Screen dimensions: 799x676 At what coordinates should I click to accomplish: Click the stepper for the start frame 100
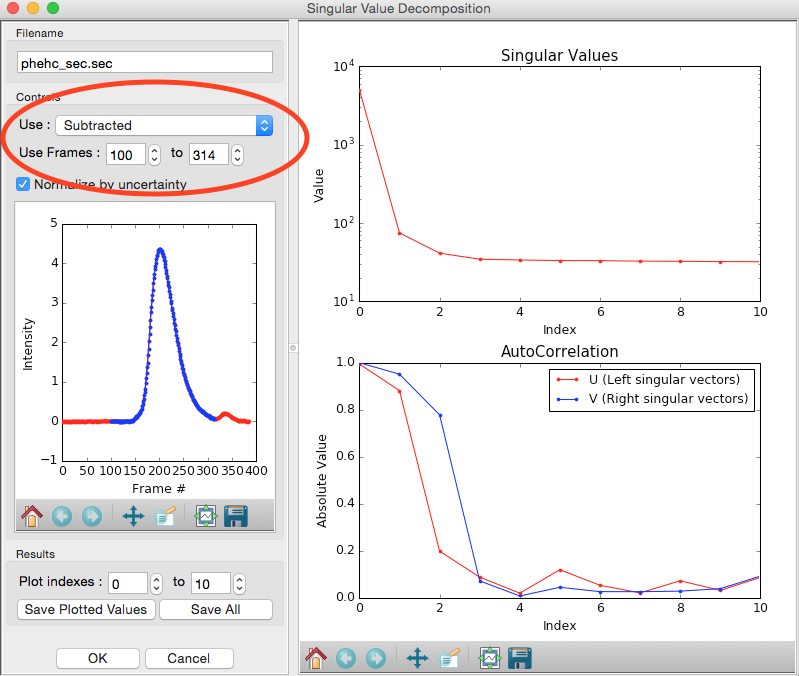coord(154,155)
